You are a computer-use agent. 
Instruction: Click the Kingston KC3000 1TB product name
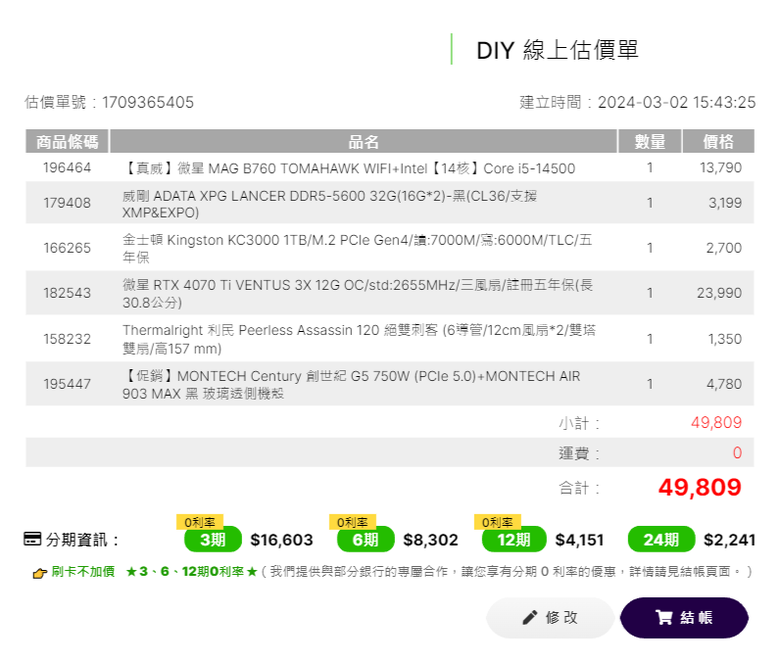point(357,248)
